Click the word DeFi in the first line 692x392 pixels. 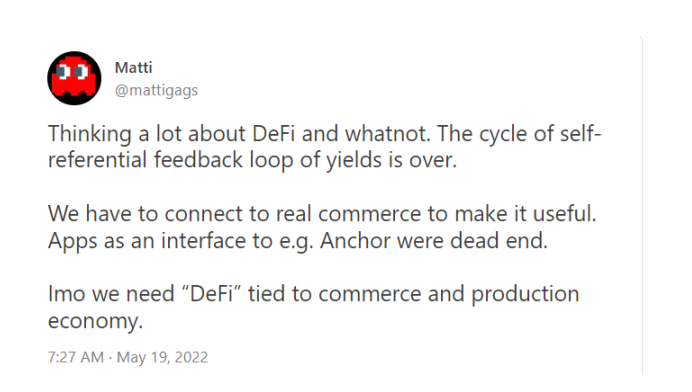click(x=274, y=133)
